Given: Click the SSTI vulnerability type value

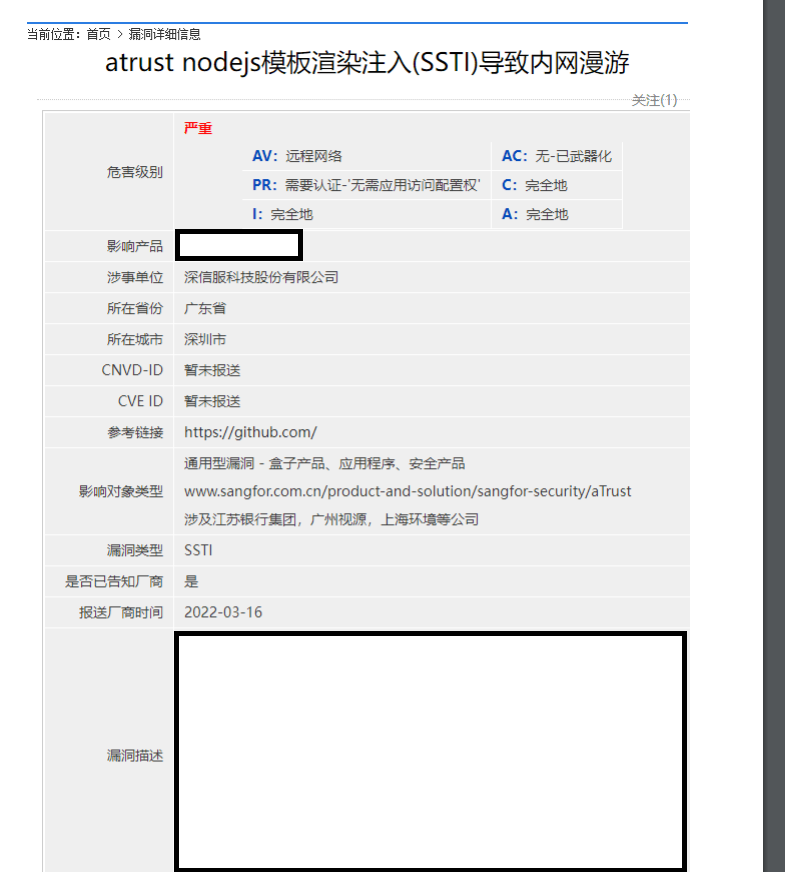Looking at the screenshot, I should (198, 551).
